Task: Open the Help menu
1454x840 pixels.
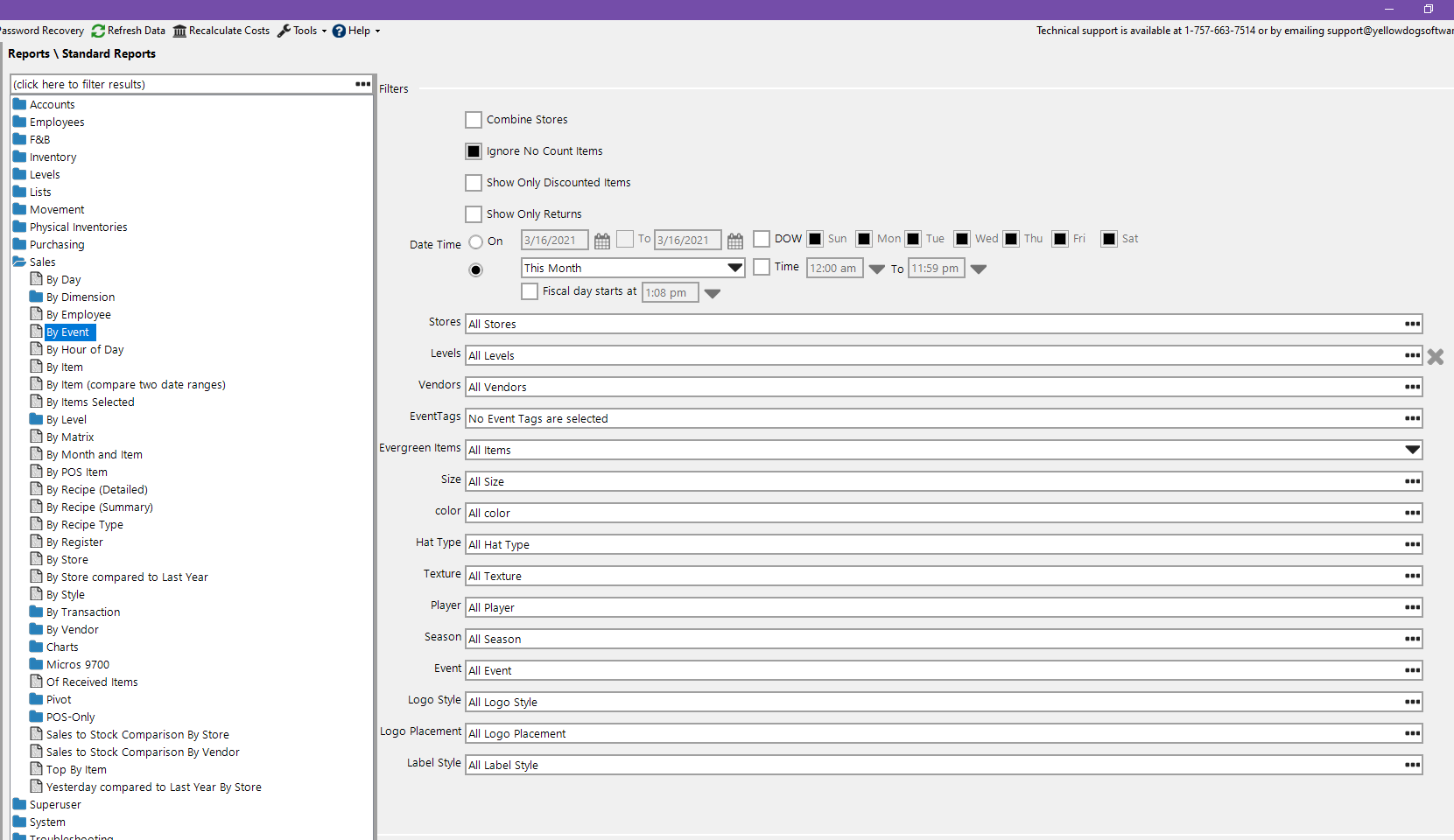Action: click(x=356, y=31)
